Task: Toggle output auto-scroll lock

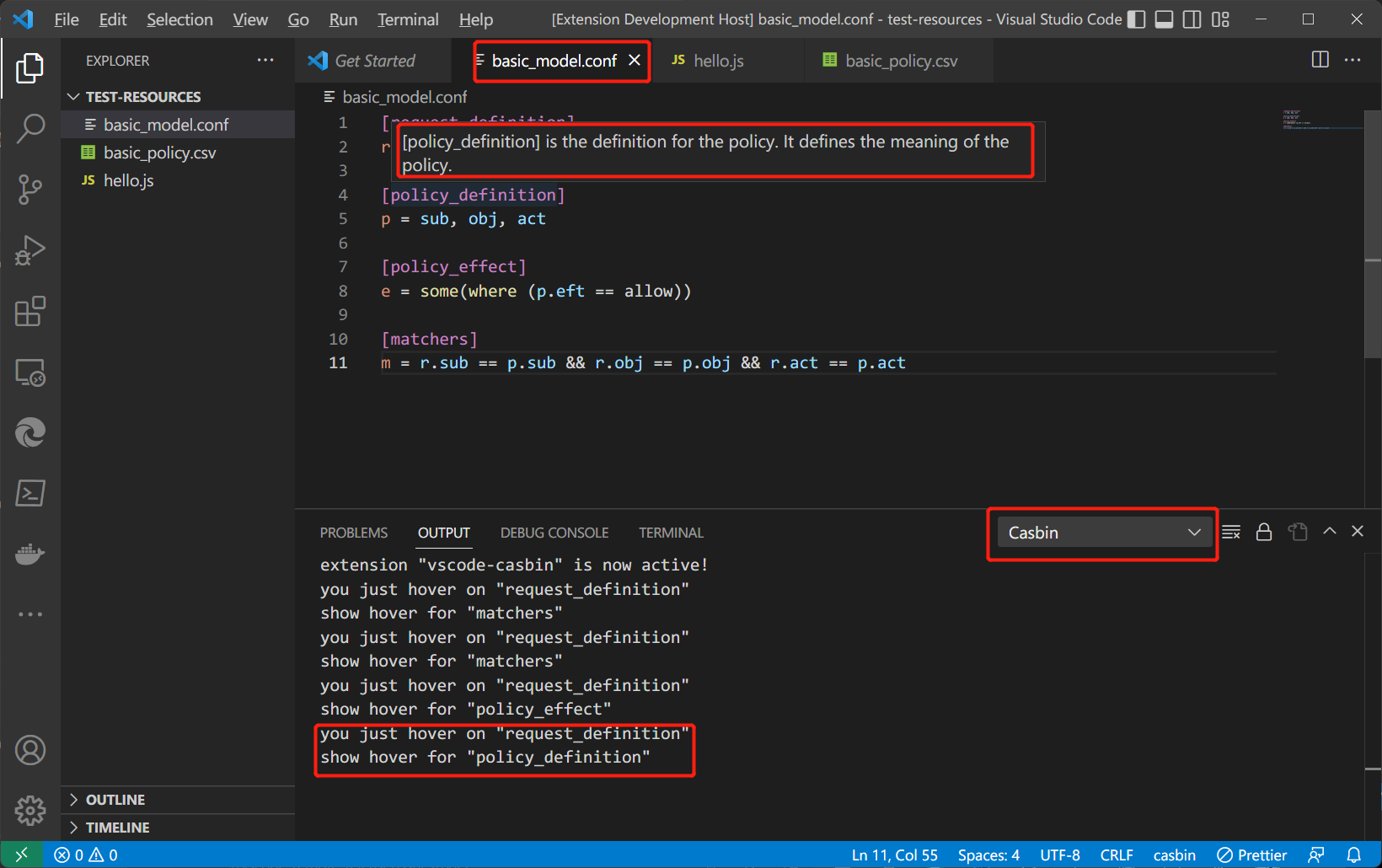Action: point(1264,532)
